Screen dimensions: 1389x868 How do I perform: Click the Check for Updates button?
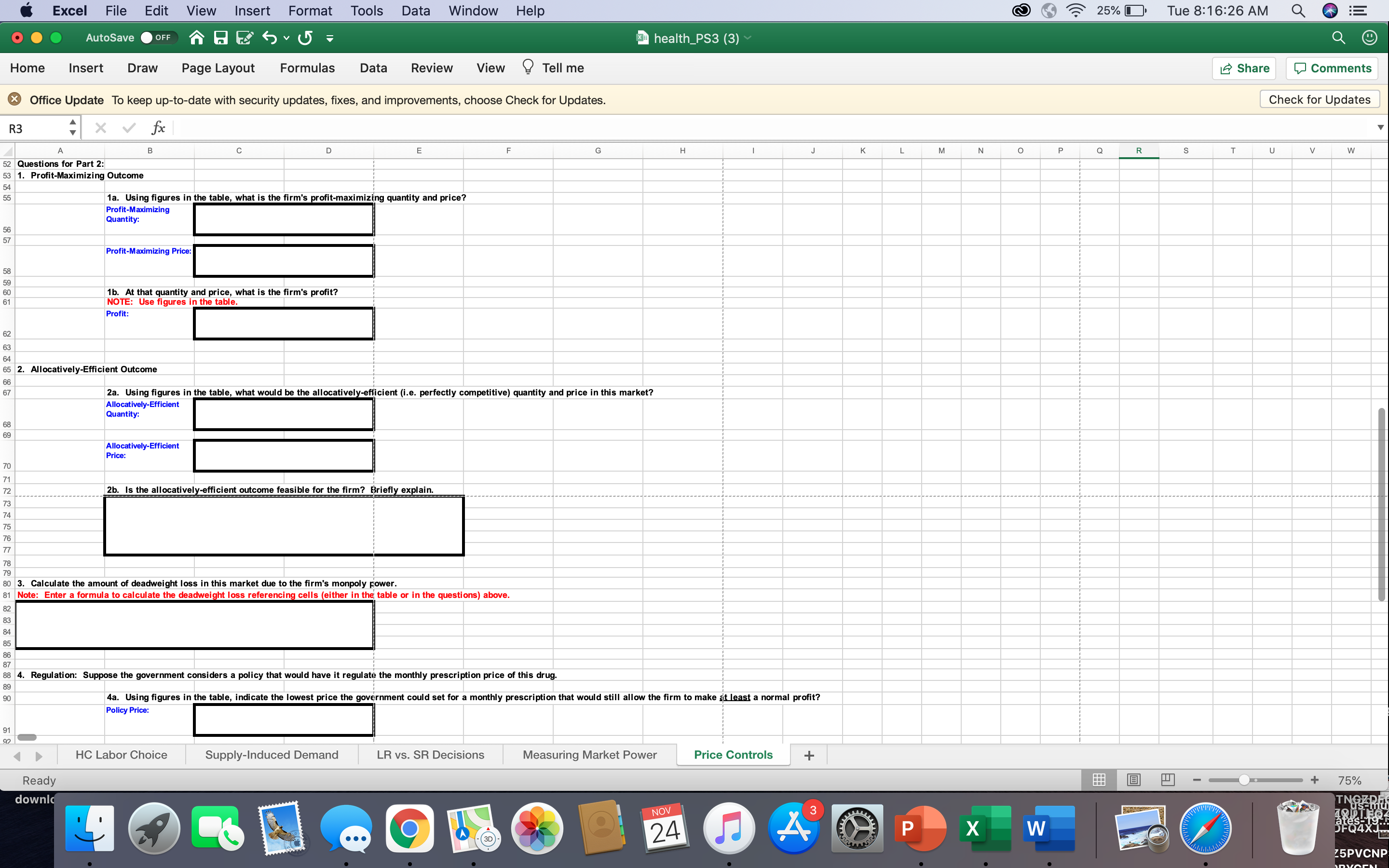coord(1319,99)
